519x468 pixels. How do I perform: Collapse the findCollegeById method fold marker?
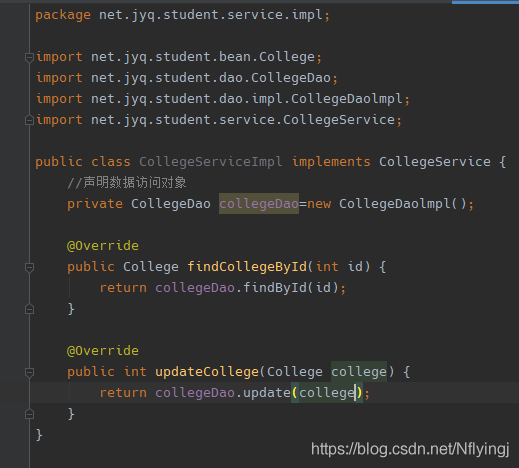(x=29, y=267)
